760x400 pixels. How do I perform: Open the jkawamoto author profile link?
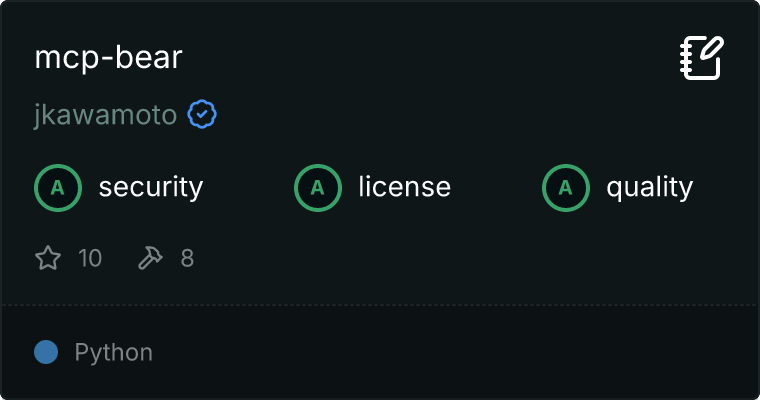(105, 116)
